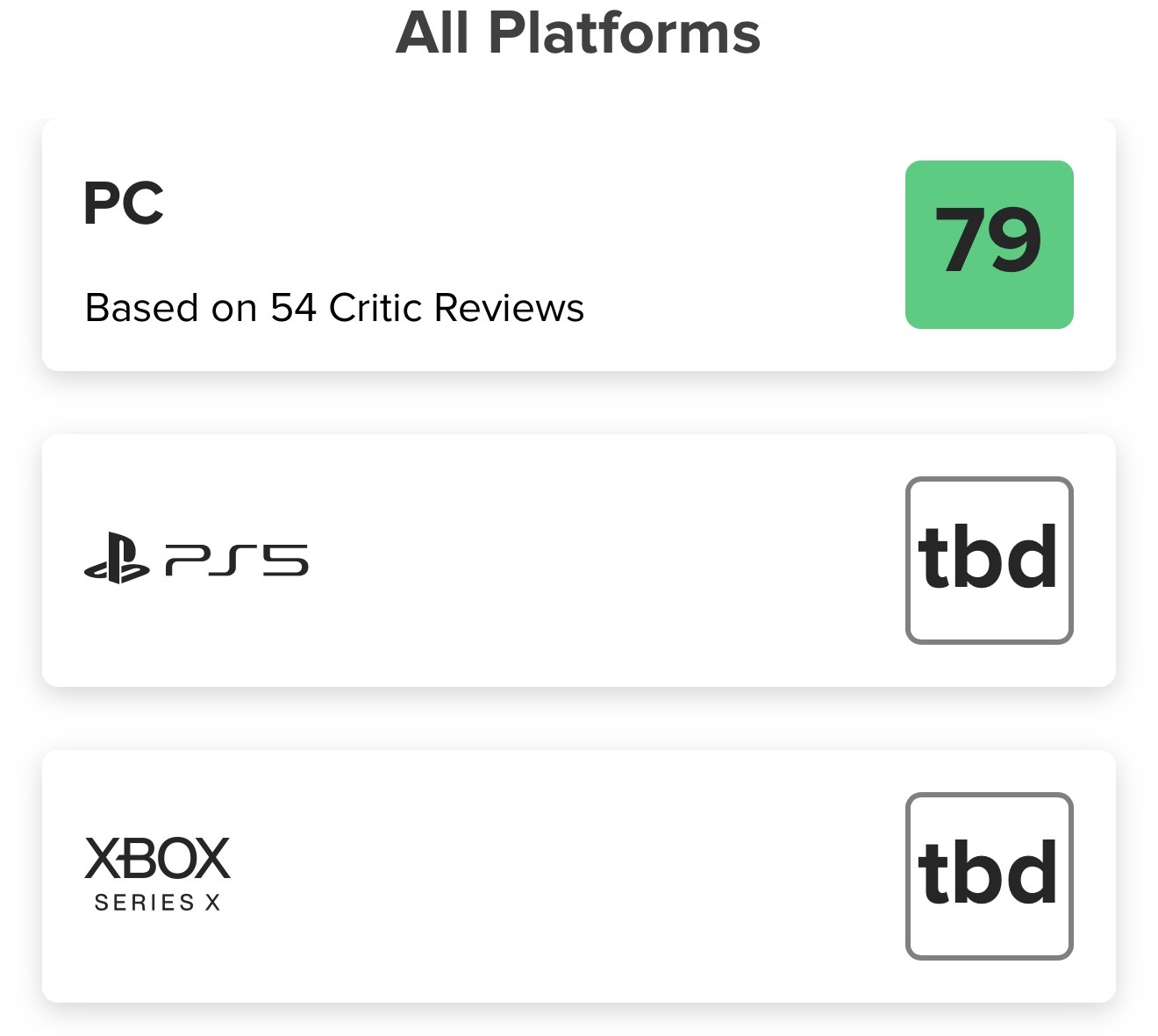The image size is (1158, 1036).
Task: Click the word 'All' in the heading
Action: click(432, 33)
